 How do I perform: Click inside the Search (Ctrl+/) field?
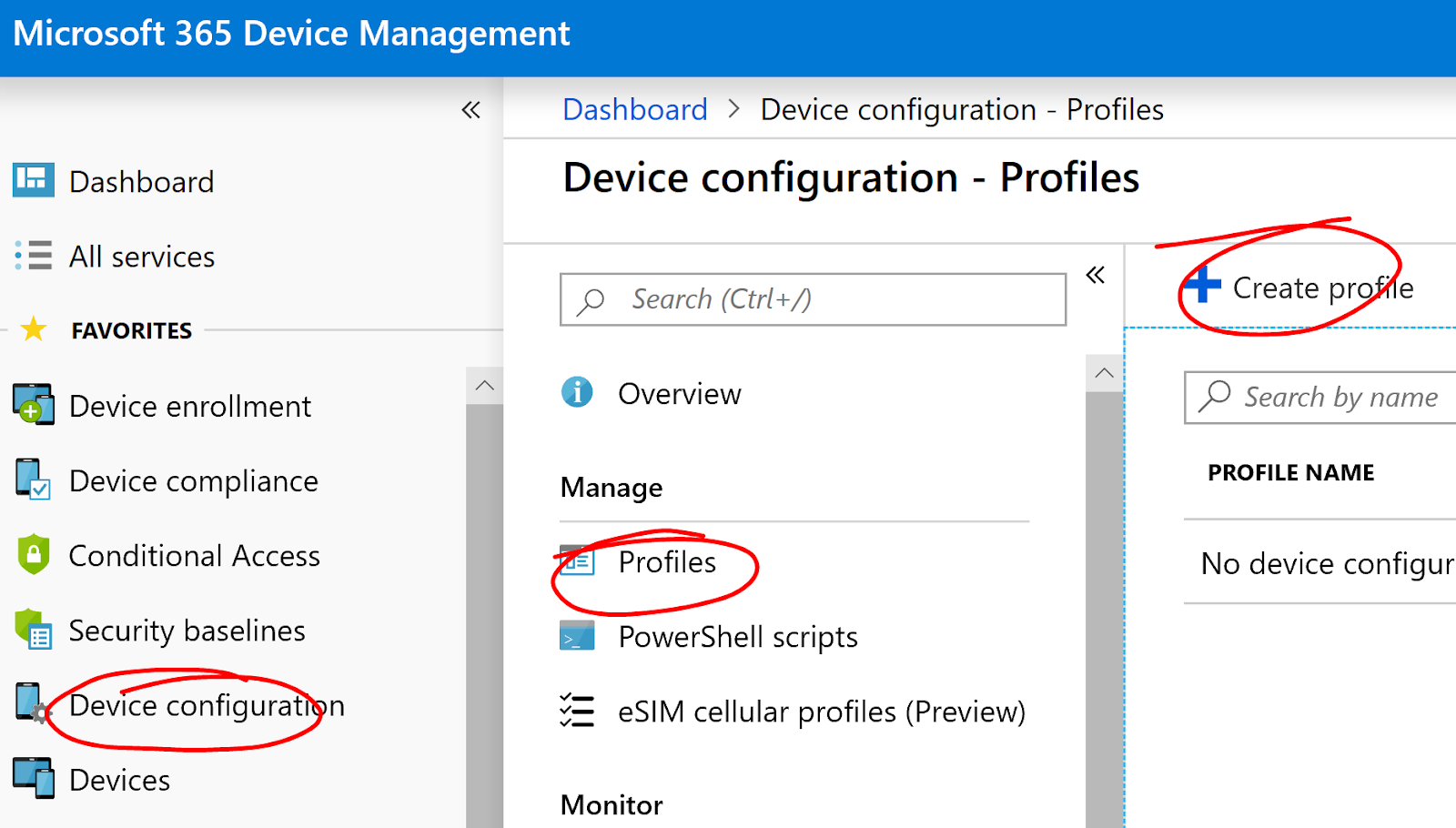tap(812, 298)
